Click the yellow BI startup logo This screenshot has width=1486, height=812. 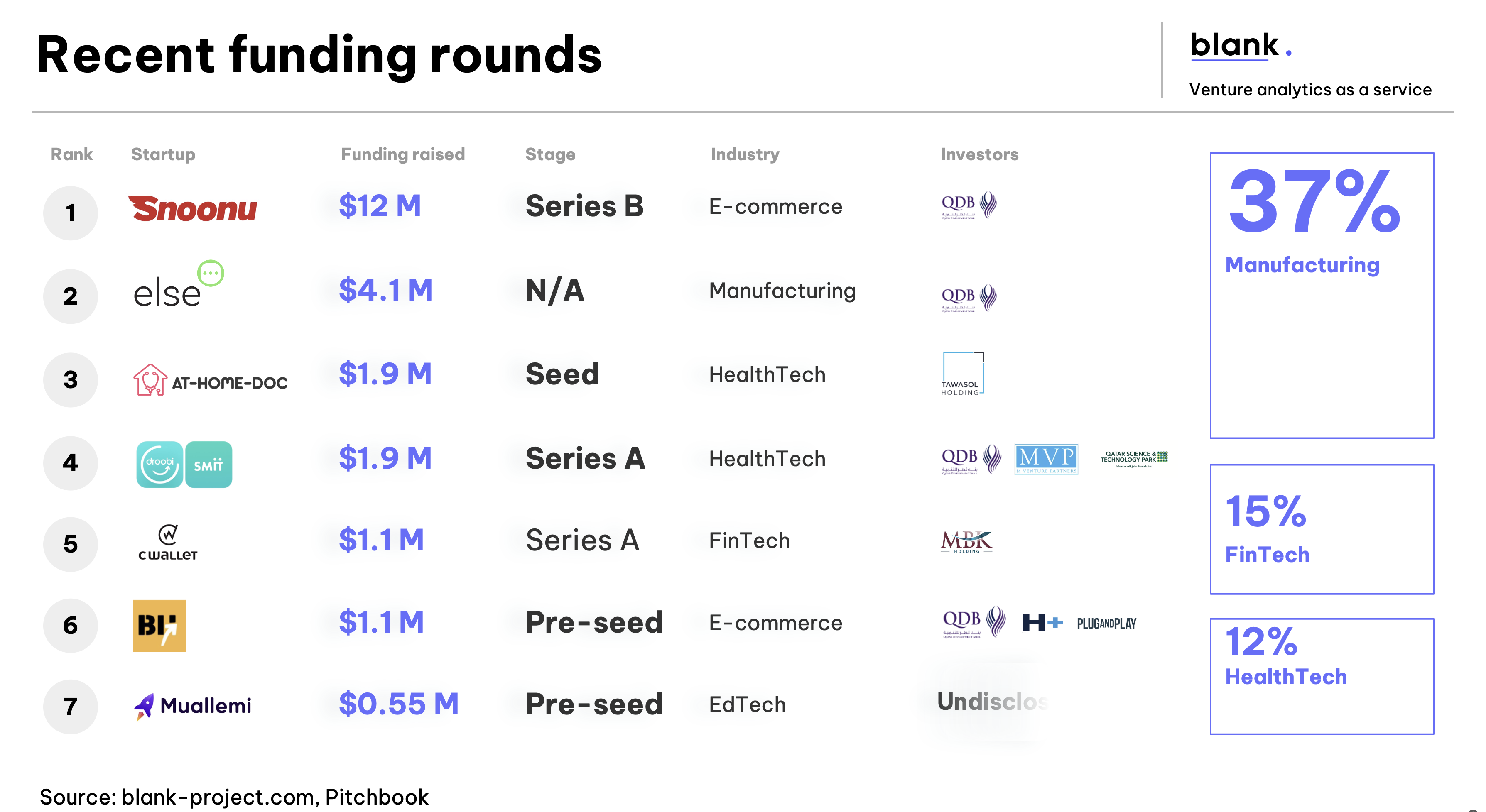pyautogui.click(x=159, y=626)
